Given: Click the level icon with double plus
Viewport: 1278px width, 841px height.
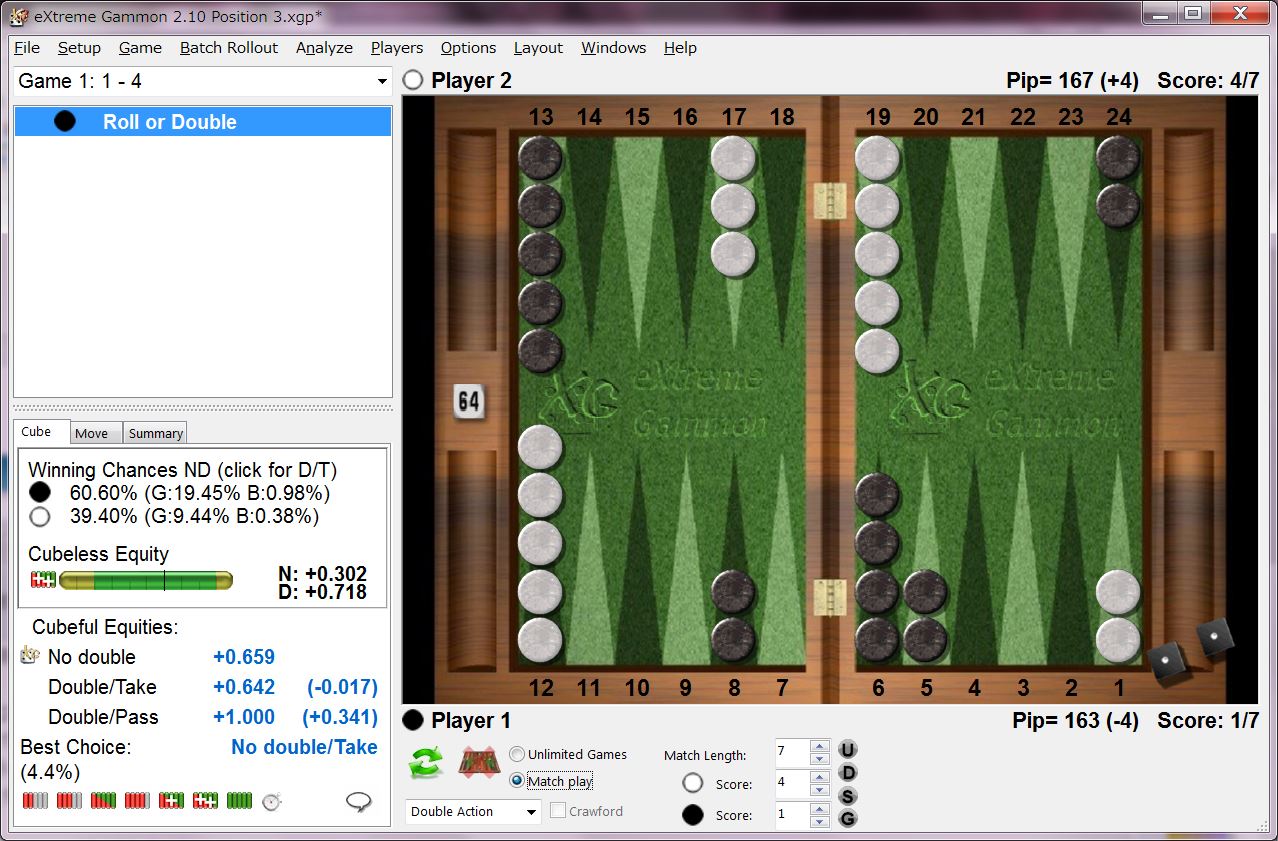Looking at the screenshot, I should pos(205,801).
